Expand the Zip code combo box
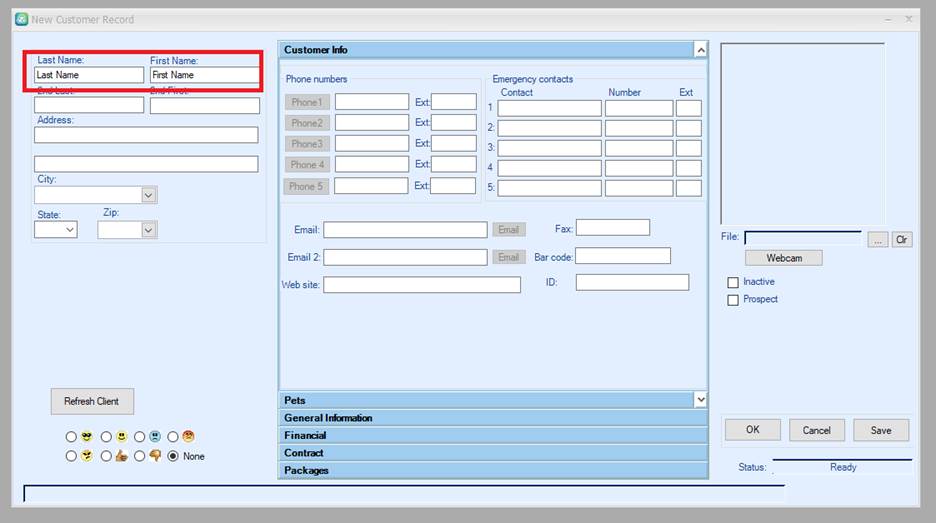Image resolution: width=936 pixels, height=523 pixels. point(149,230)
